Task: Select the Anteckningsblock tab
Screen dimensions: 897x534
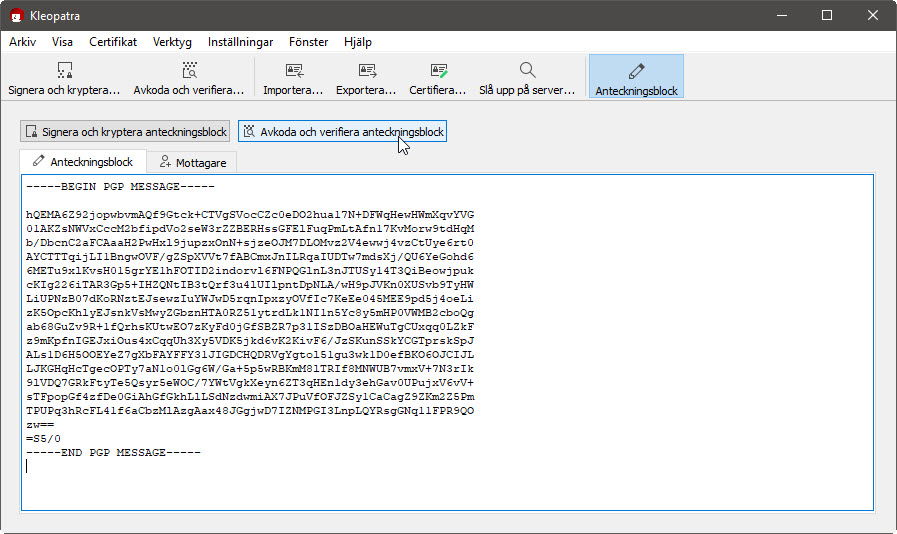Action: 83,162
